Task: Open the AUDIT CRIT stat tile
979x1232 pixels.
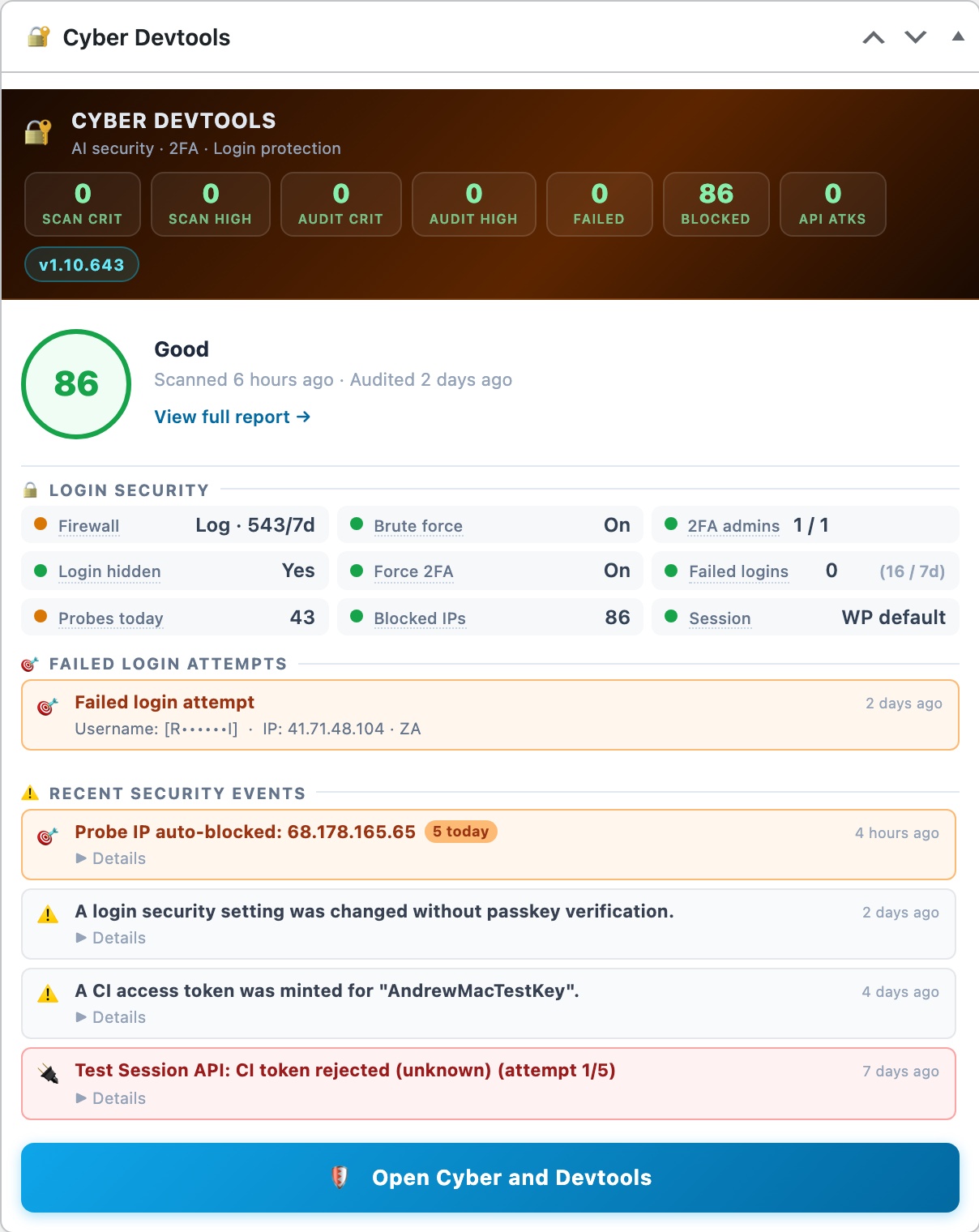Action: (341, 204)
